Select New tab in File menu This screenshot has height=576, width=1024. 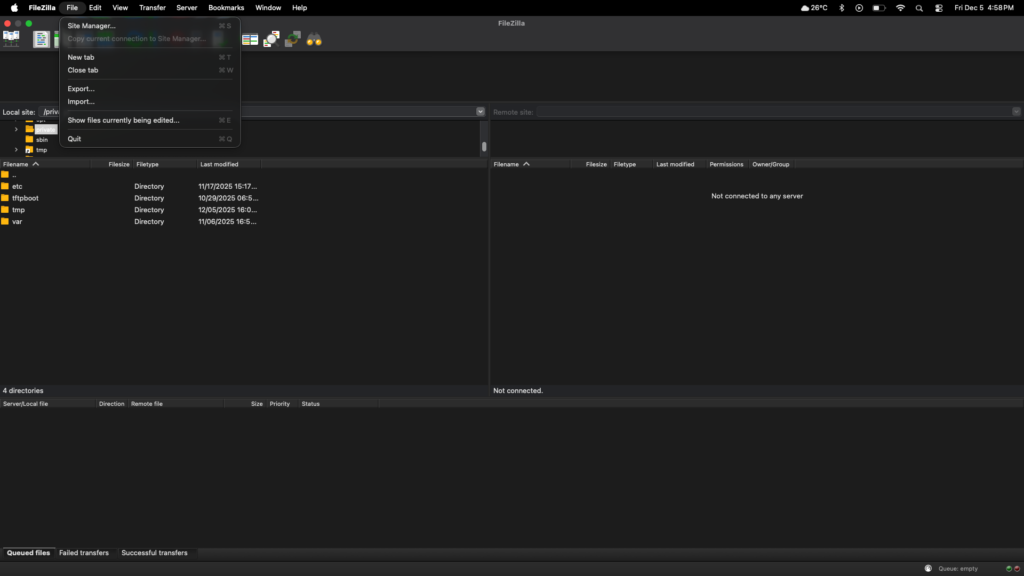pos(81,57)
